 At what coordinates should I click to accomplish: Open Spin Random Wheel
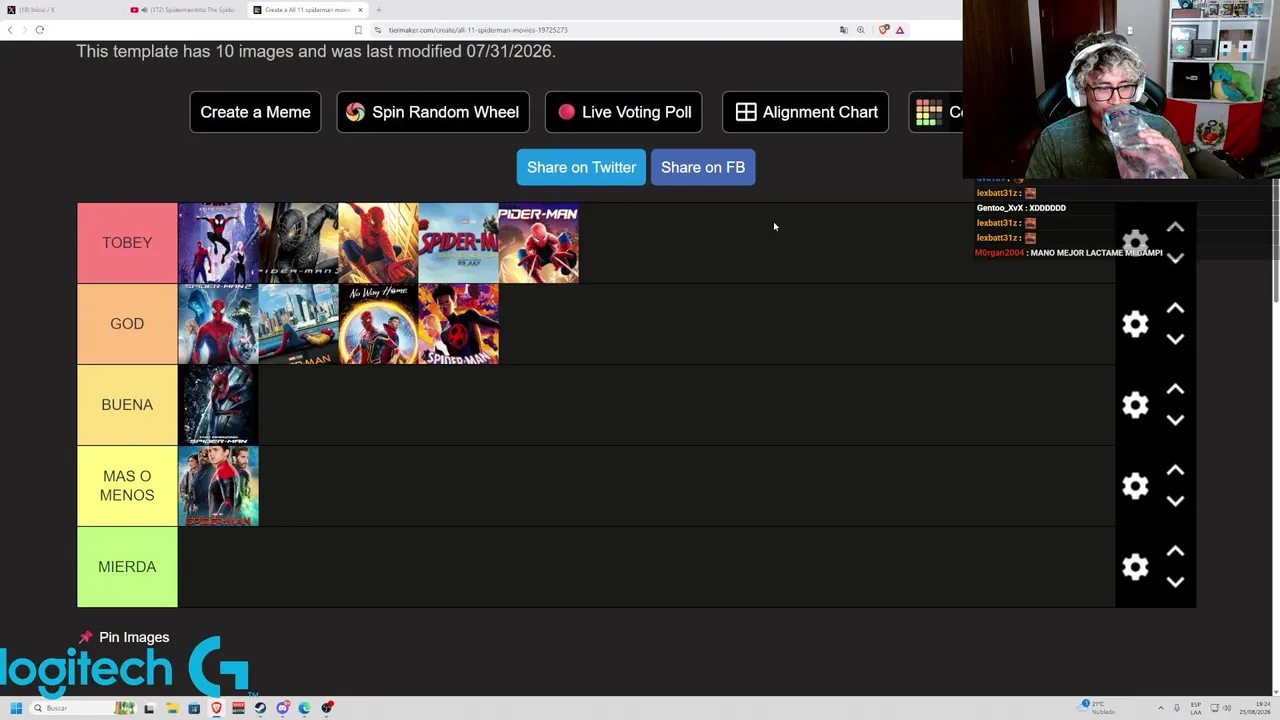[x=433, y=112]
